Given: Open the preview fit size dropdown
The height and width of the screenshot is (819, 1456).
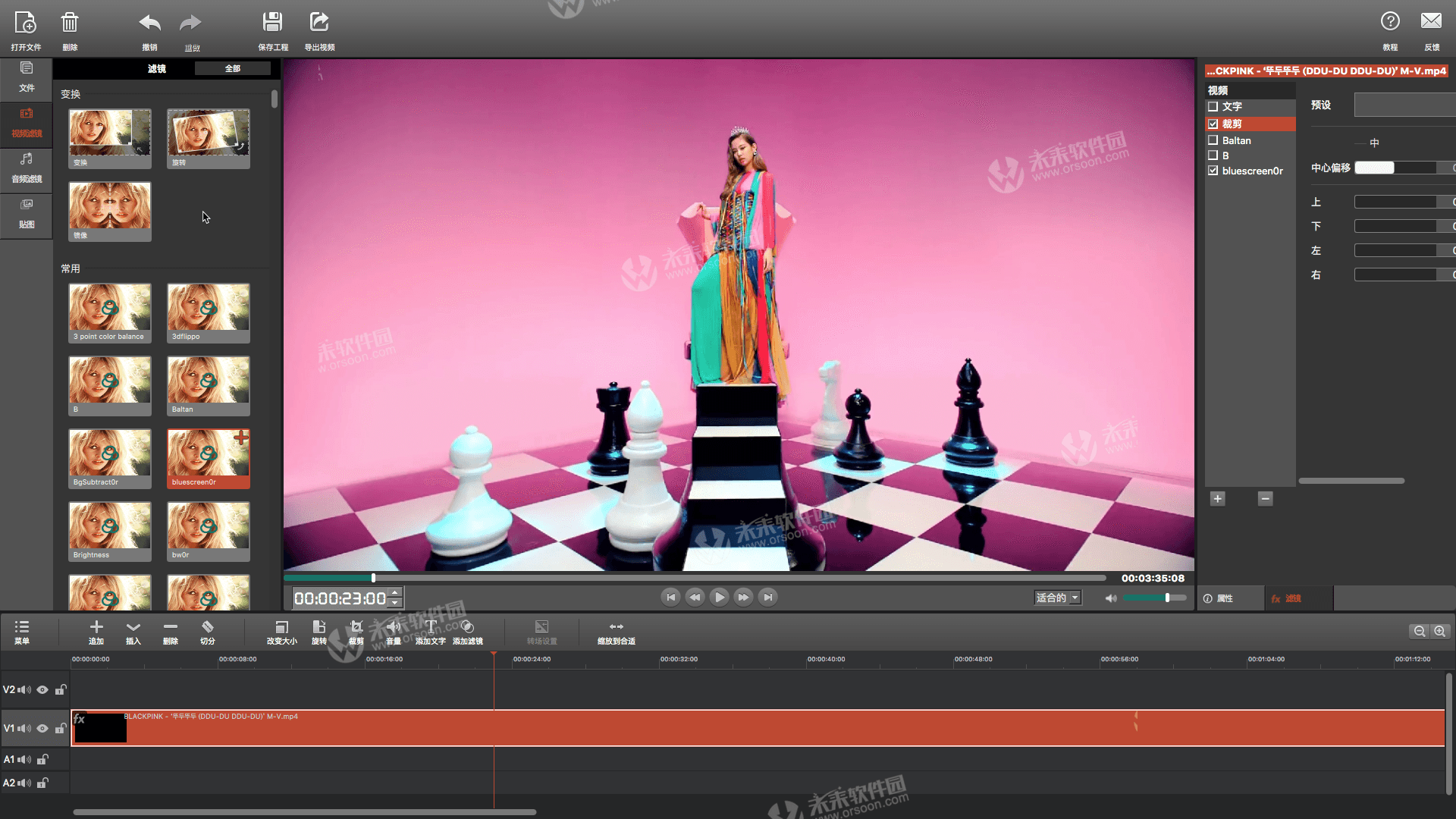Looking at the screenshot, I should (1058, 598).
